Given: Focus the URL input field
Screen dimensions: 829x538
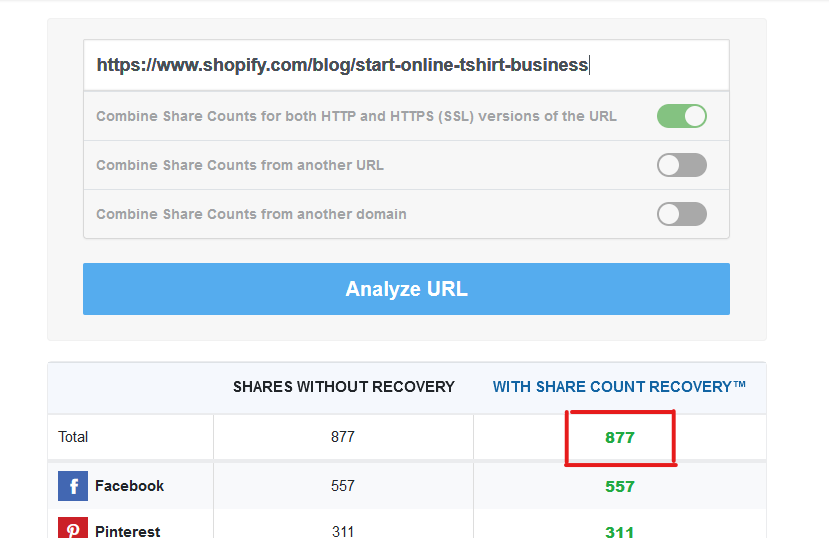Looking at the screenshot, I should click(406, 65).
